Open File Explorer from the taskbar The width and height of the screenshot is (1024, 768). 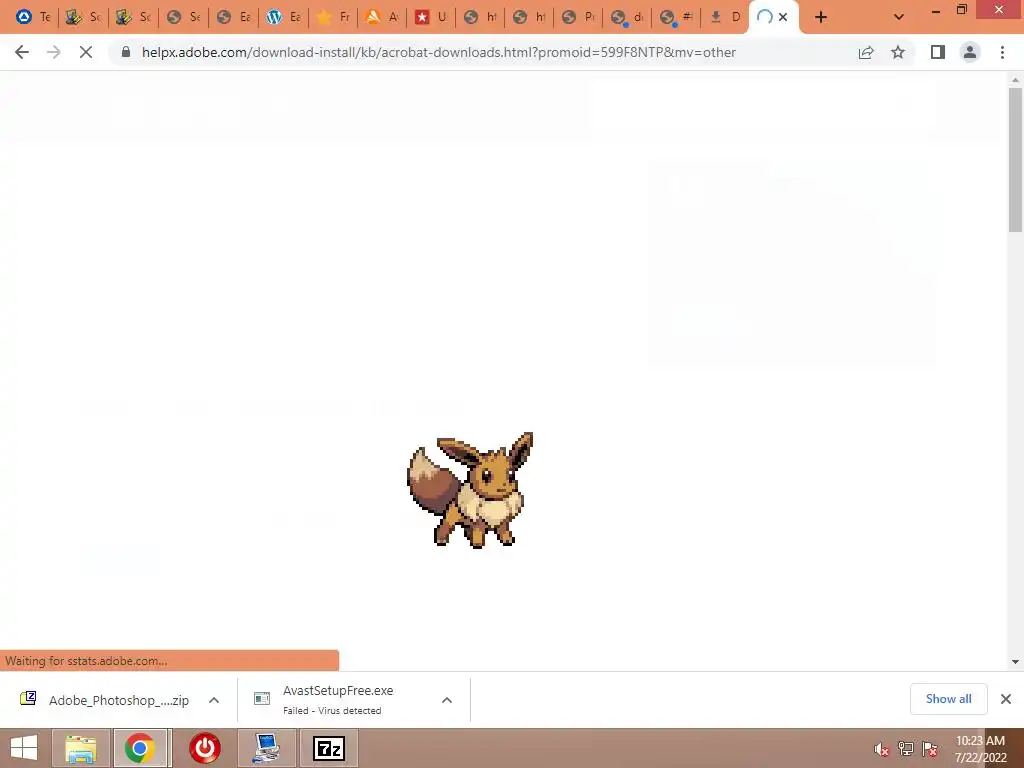coord(81,748)
